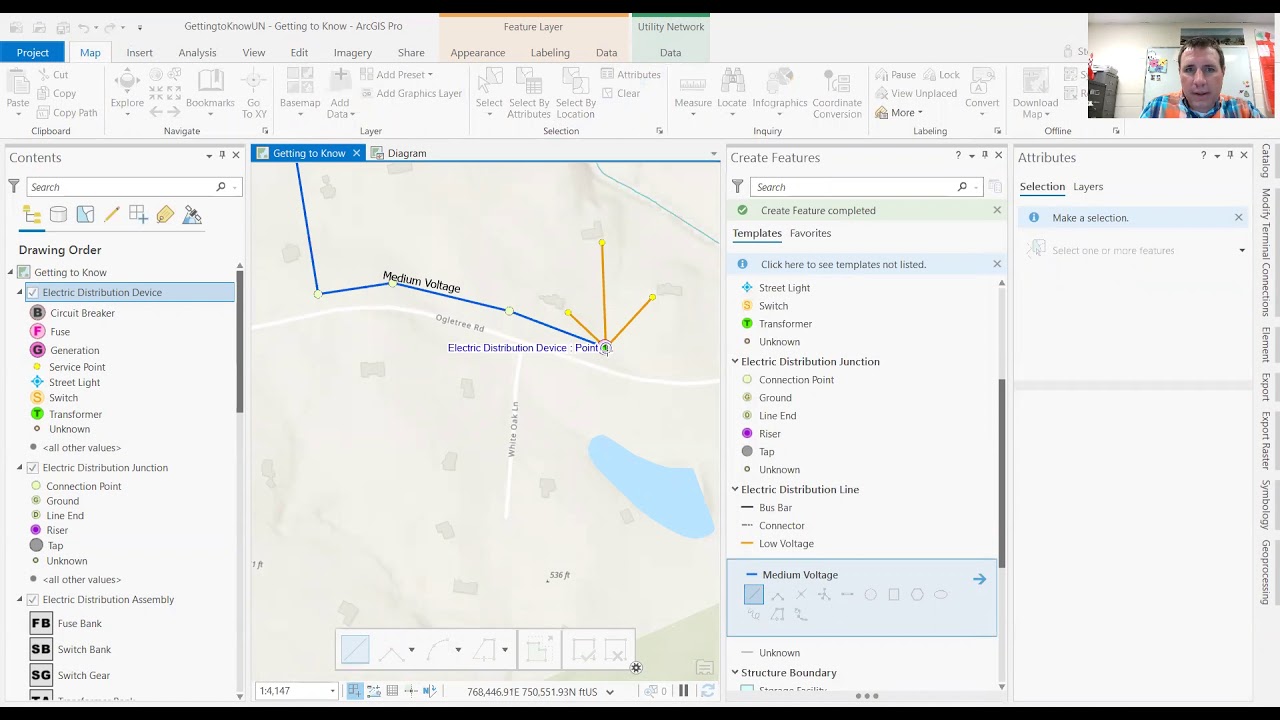Collapse Electric Distribution Line template group
1280x720 pixels.
pos(735,490)
